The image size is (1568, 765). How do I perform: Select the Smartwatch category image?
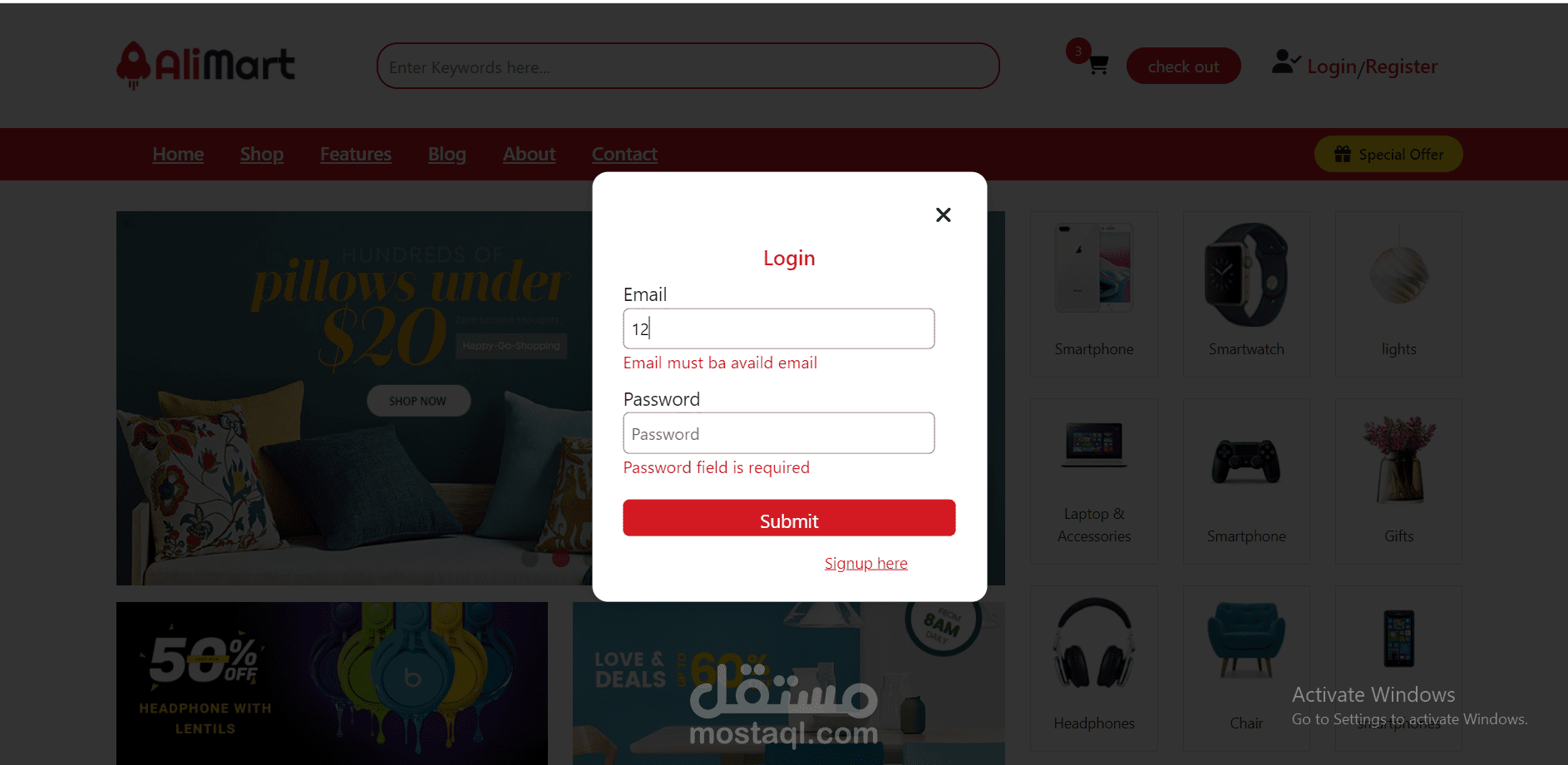click(x=1246, y=274)
